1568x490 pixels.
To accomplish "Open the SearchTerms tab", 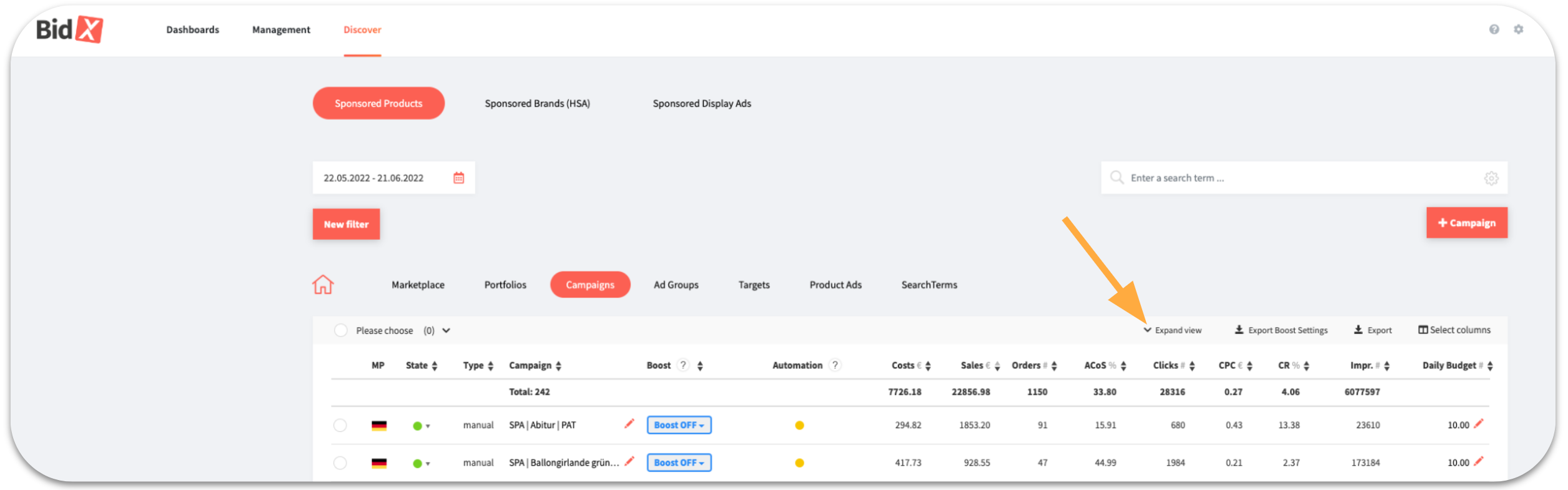I will [929, 285].
